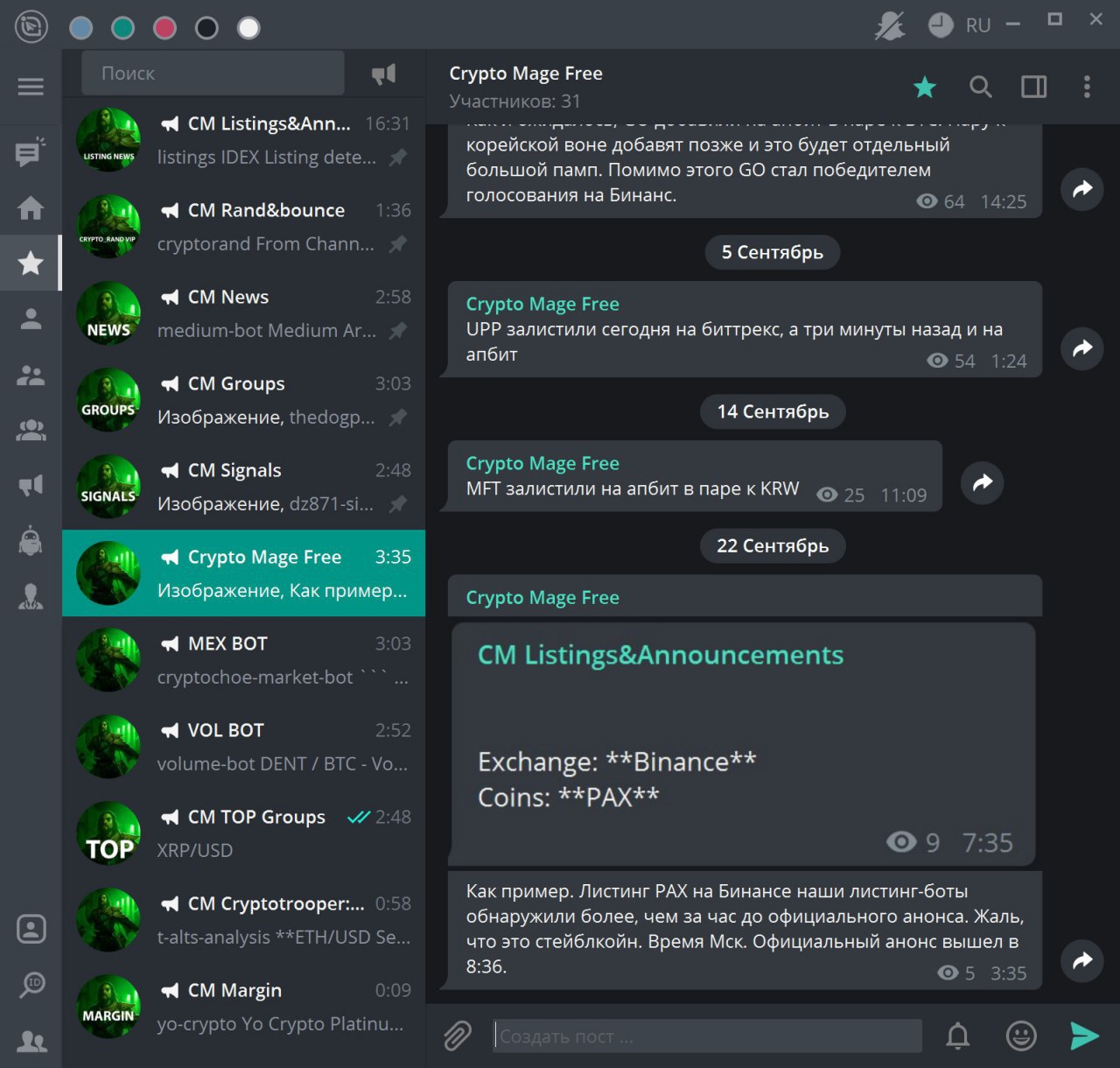1120x1068 pixels.
Task: Show bots with the robot sidebar icon
Action: click(31, 540)
